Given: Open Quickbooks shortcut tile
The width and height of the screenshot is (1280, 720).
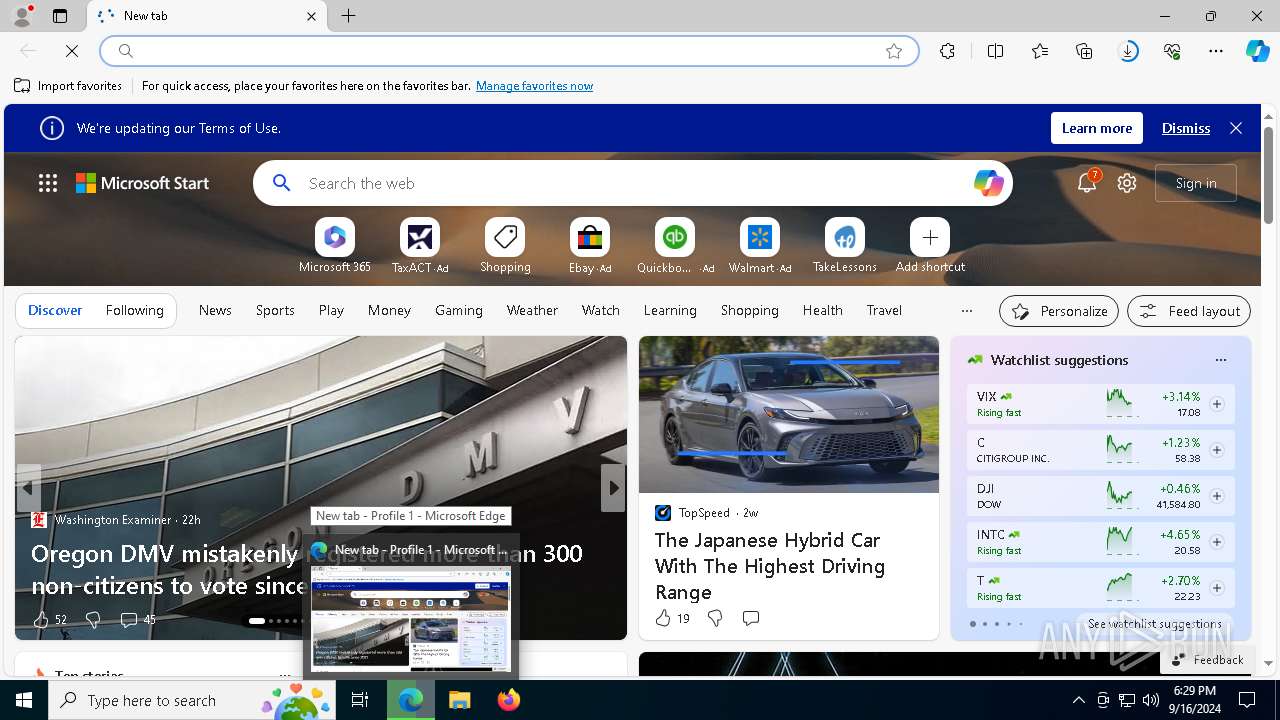Looking at the screenshot, I should click(x=675, y=245).
